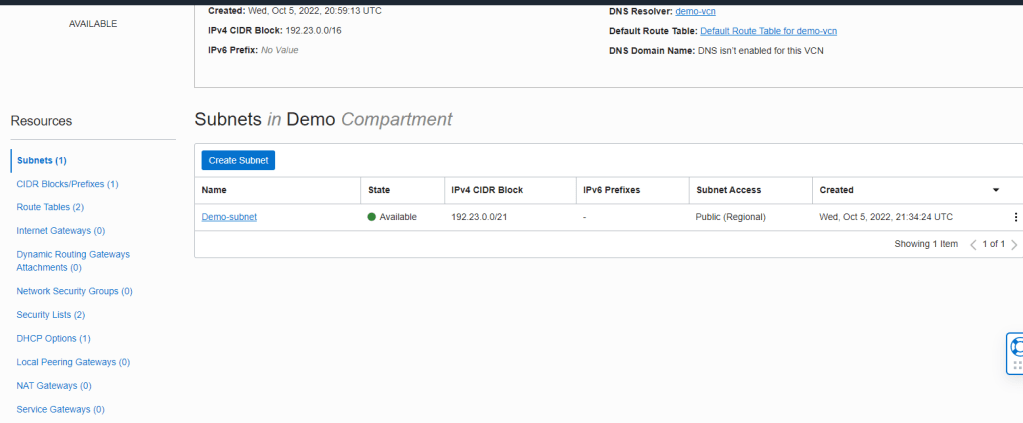Image resolution: width=1023 pixels, height=423 pixels.
Task: Open the three-dot actions menu for Demo-subnet
Action: [1015, 217]
